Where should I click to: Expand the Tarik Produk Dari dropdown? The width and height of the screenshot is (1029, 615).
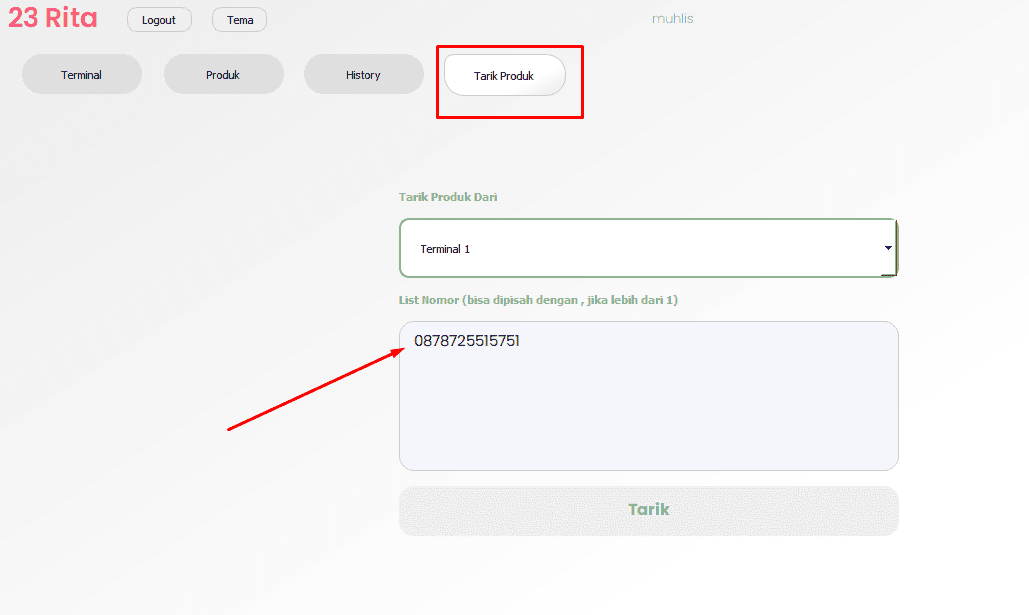click(647, 248)
